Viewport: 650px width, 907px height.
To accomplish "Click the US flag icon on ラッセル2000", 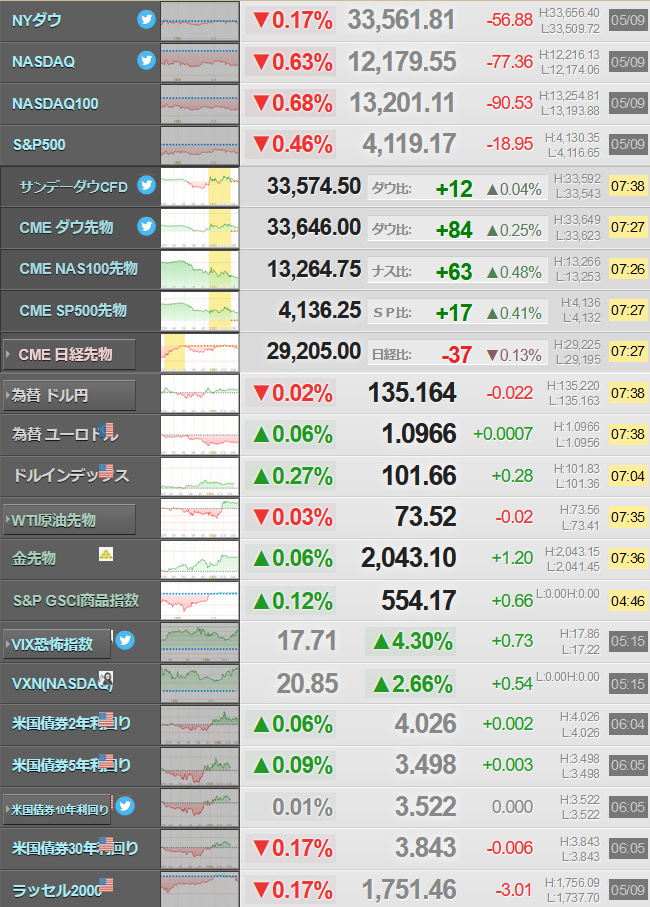I will pyautogui.click(x=106, y=885).
